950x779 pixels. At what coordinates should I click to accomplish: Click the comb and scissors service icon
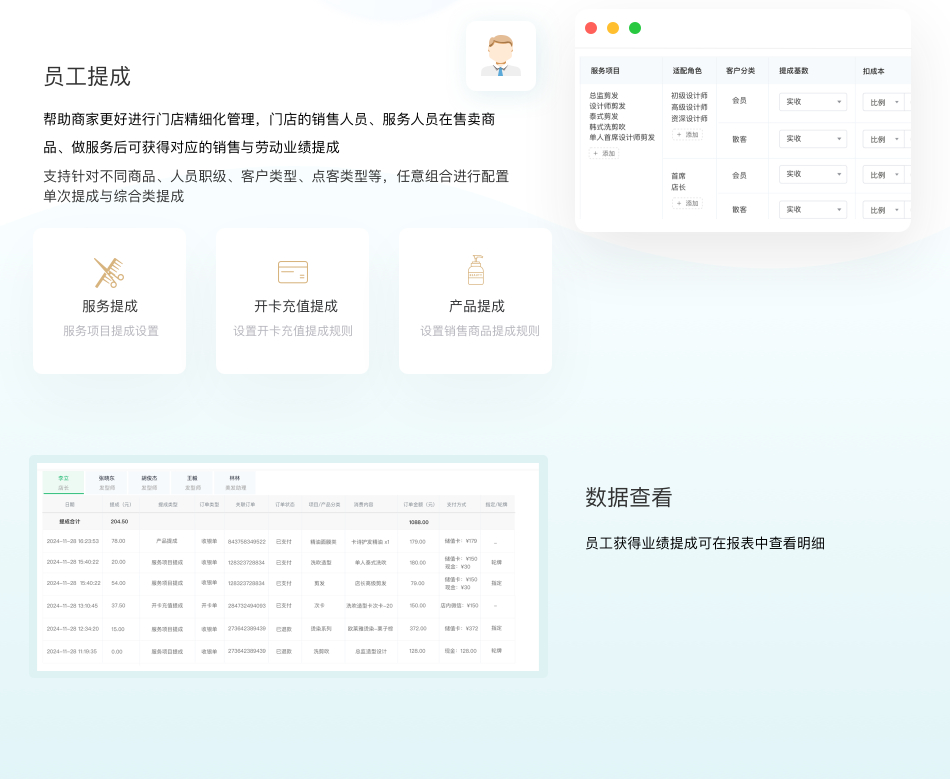[109, 272]
